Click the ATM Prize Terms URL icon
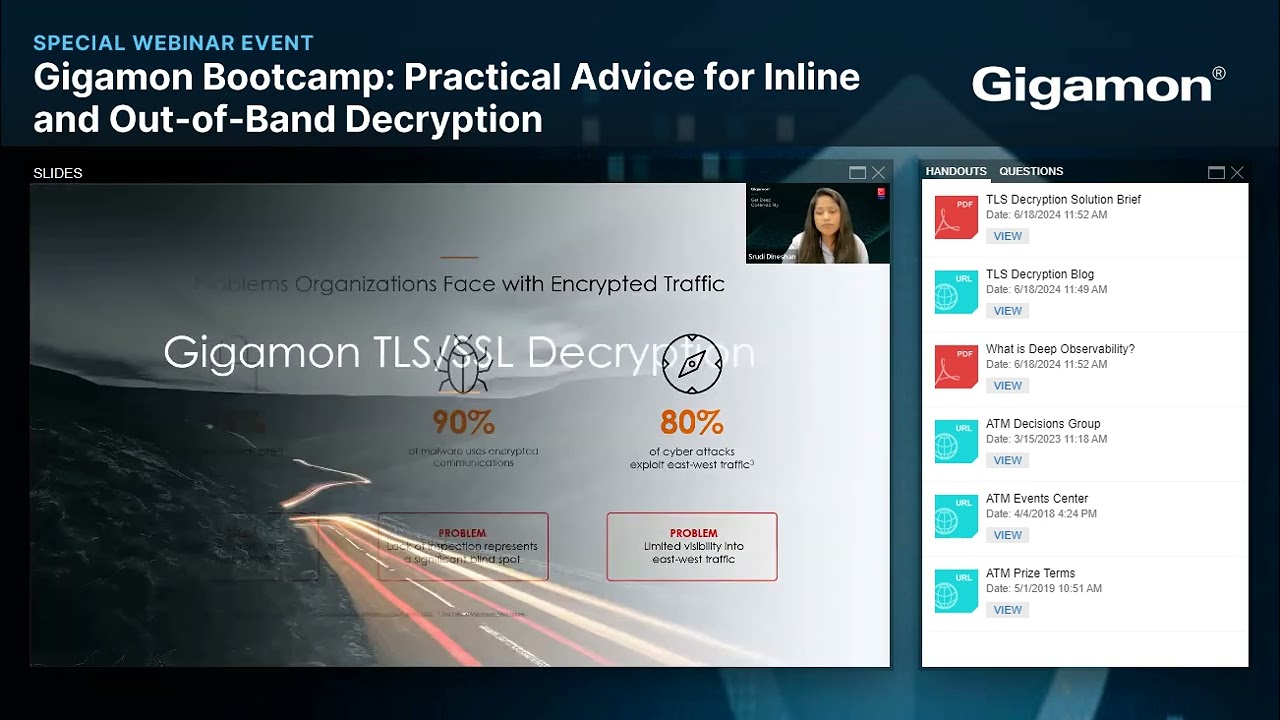This screenshot has height=720, width=1280. click(956, 591)
